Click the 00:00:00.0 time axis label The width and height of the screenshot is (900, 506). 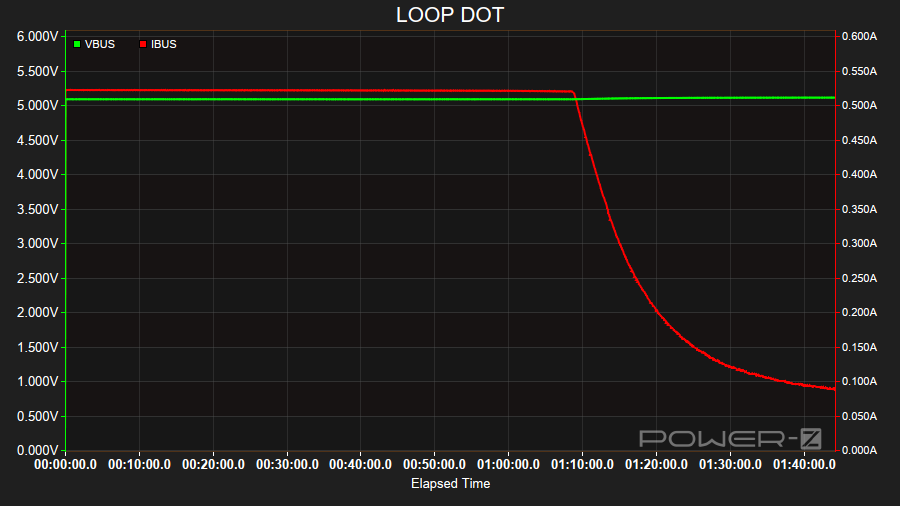pyautogui.click(x=66, y=465)
